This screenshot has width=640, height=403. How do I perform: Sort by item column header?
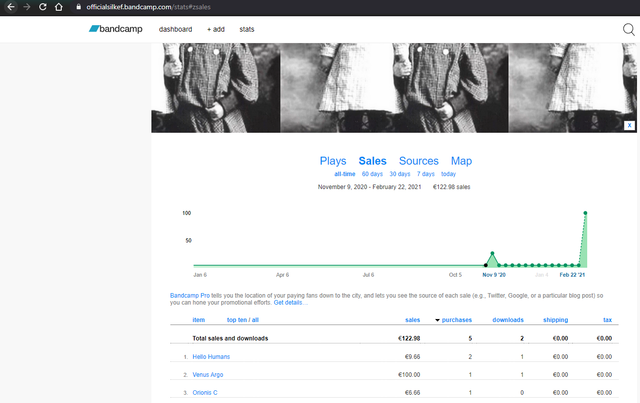tap(199, 320)
